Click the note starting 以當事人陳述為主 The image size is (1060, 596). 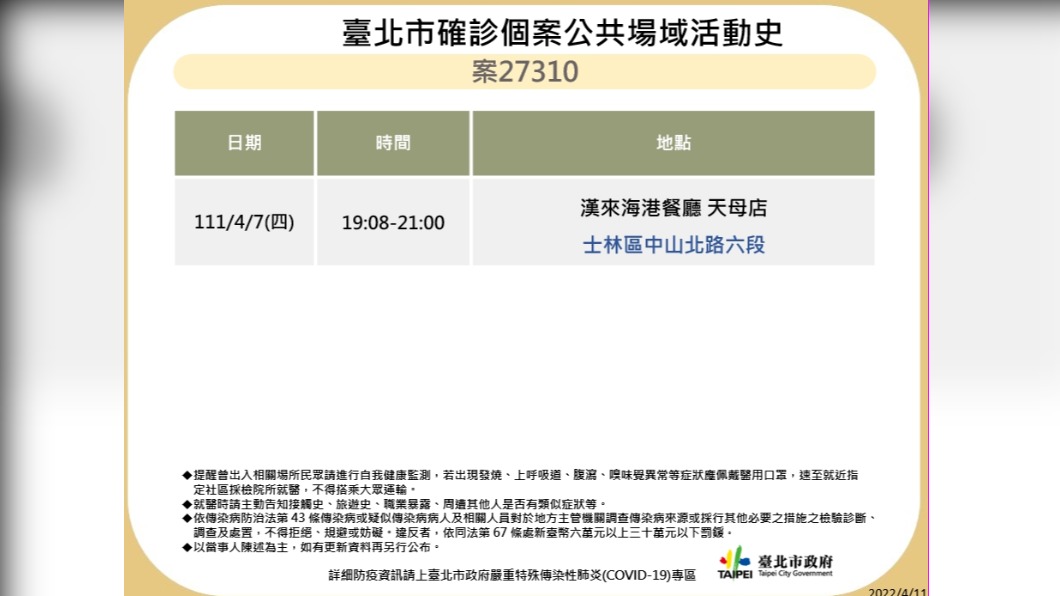coord(312,547)
